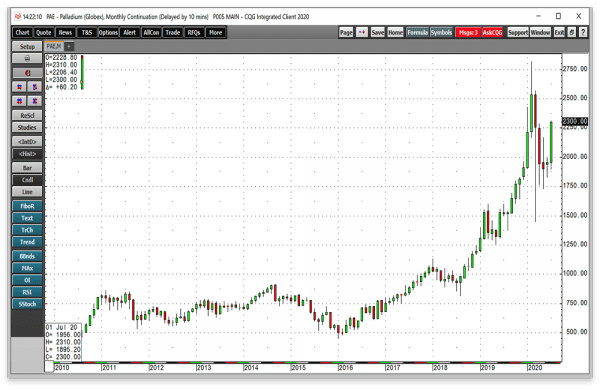Add the SStoch slow stochastic study
Screen dimensions: 600x390
click(27, 304)
